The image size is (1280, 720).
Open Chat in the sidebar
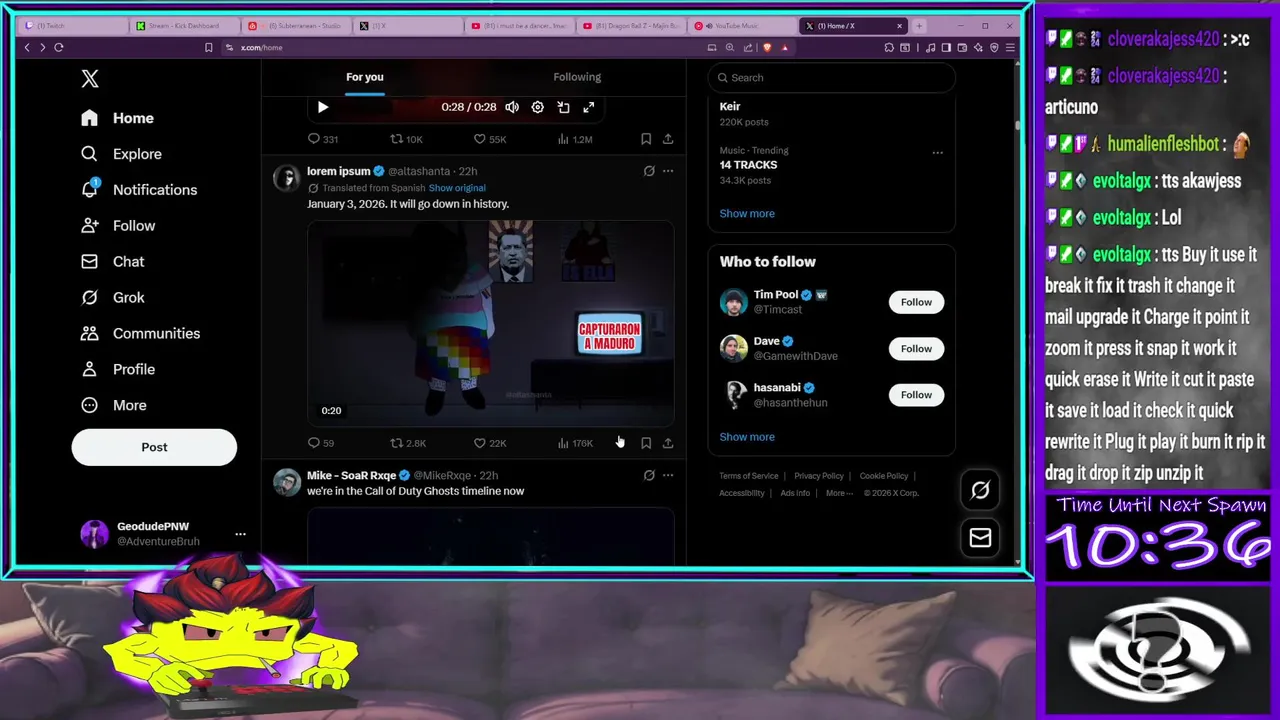click(113, 262)
